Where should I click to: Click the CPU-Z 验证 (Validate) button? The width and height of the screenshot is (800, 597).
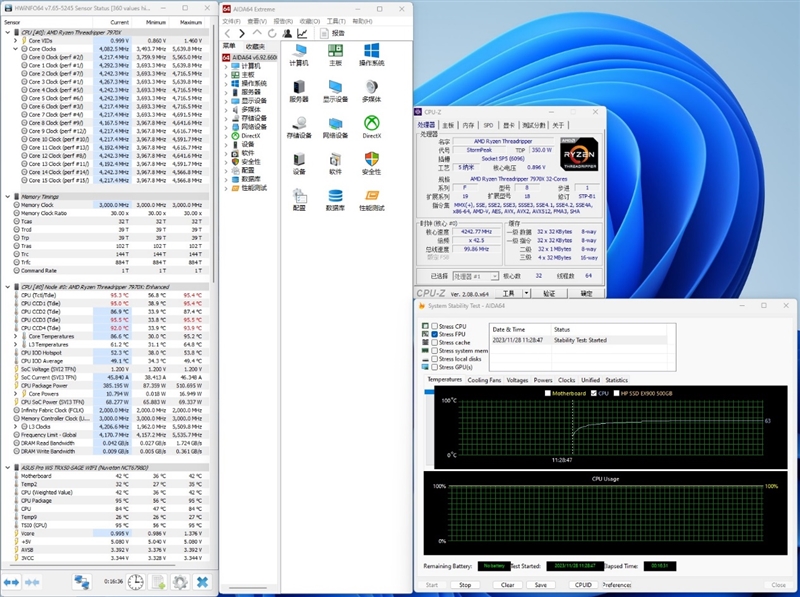tap(549, 293)
